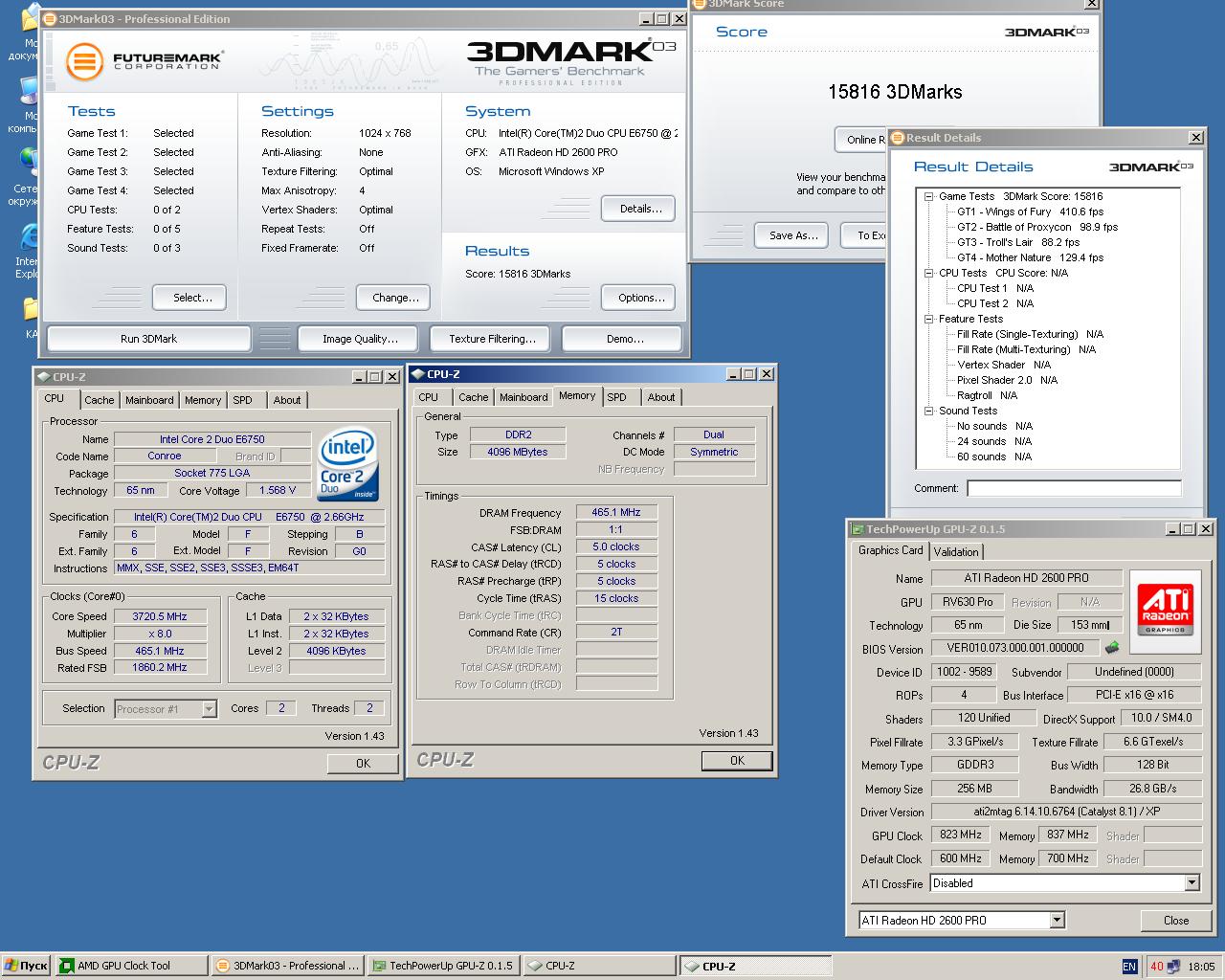Image resolution: width=1225 pixels, height=980 pixels.
Task: Select GT2 - Battle of Proxycon result row
Action: 1037,227
